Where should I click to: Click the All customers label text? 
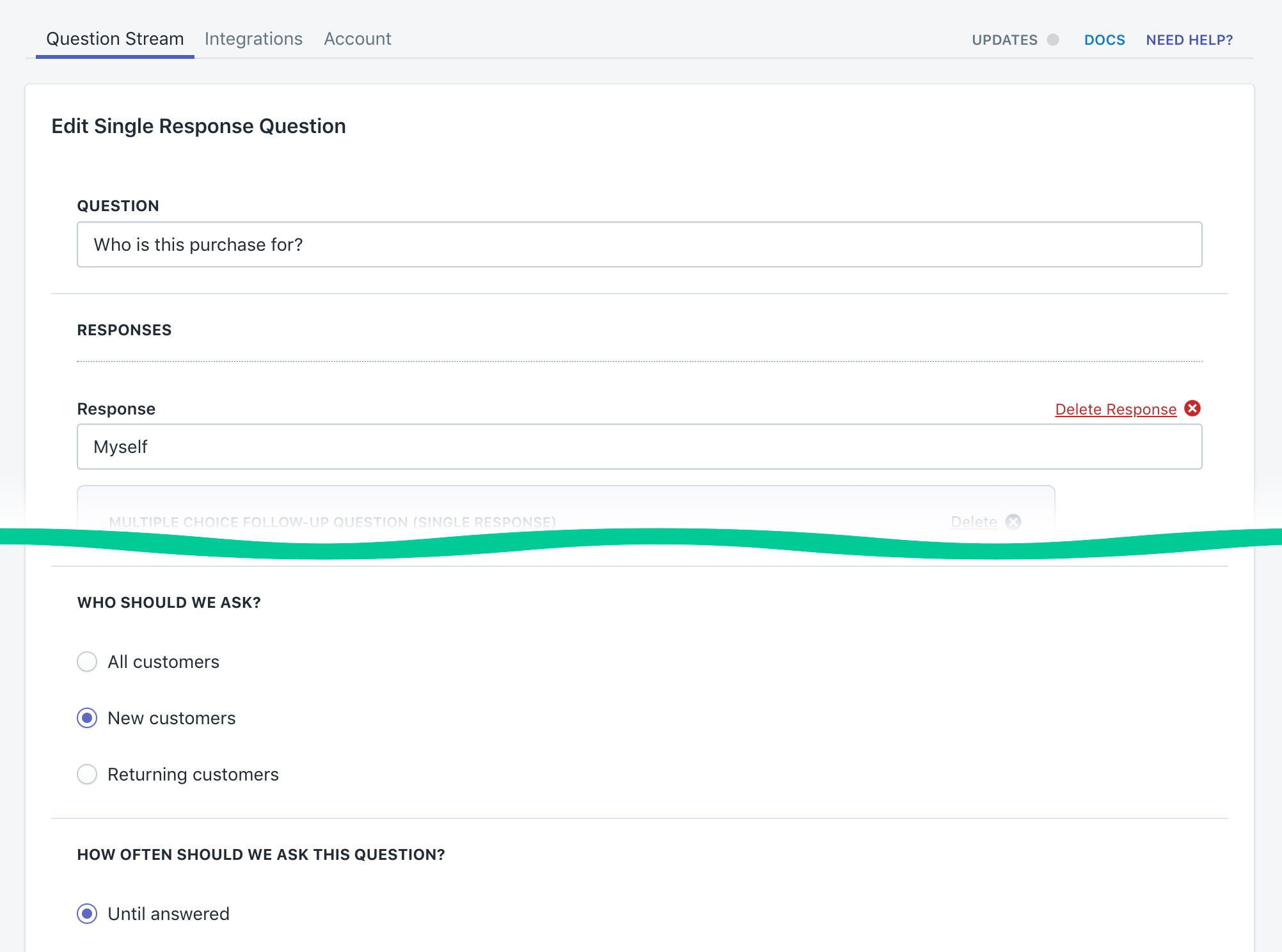click(164, 662)
